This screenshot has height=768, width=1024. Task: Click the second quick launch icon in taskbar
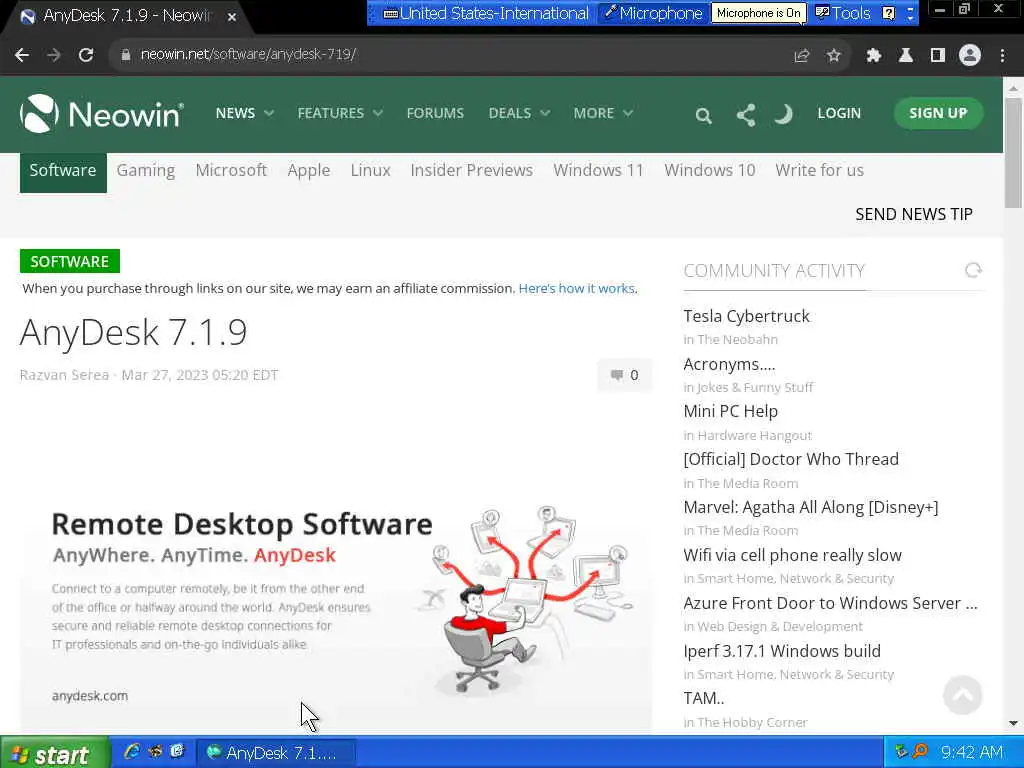pyautogui.click(x=155, y=752)
